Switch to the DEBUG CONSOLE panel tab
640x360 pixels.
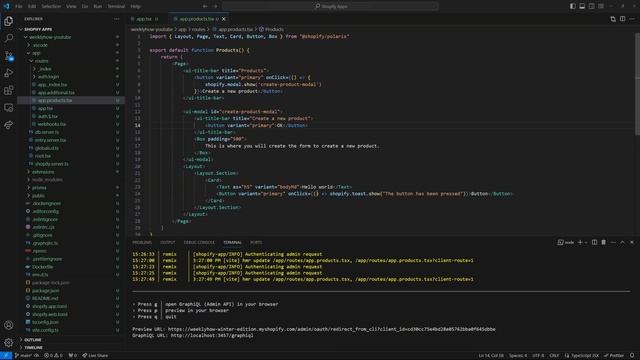(199, 242)
